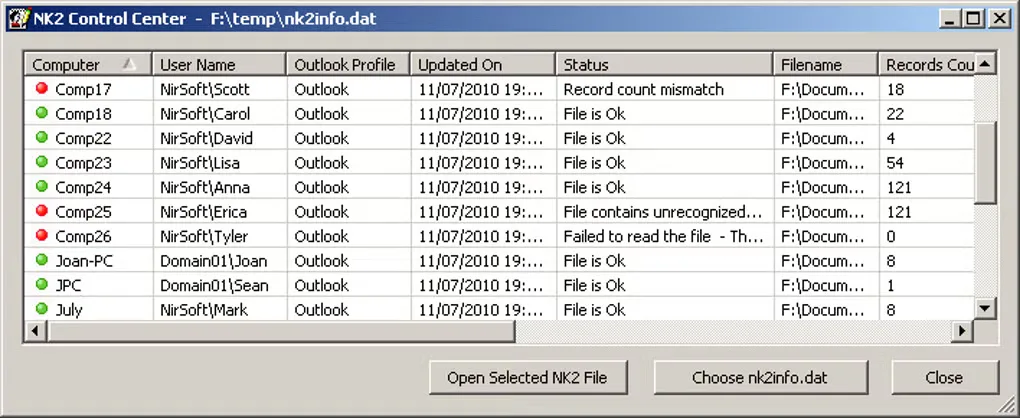Image resolution: width=1020 pixels, height=418 pixels.
Task: Click user name NirSoft\Tyler
Action: click(204, 236)
